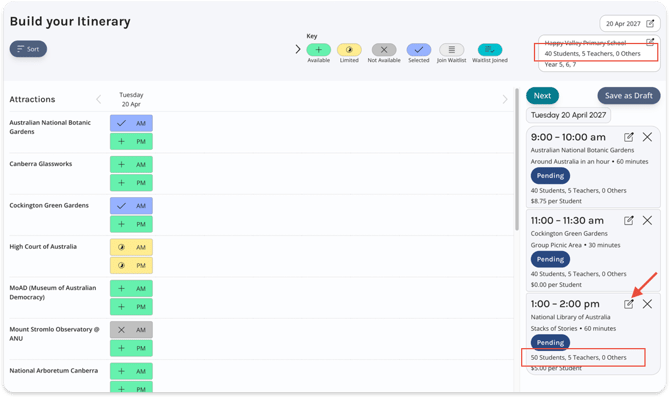Deselect Australian National Botanic Gardens AM slot

point(131,123)
